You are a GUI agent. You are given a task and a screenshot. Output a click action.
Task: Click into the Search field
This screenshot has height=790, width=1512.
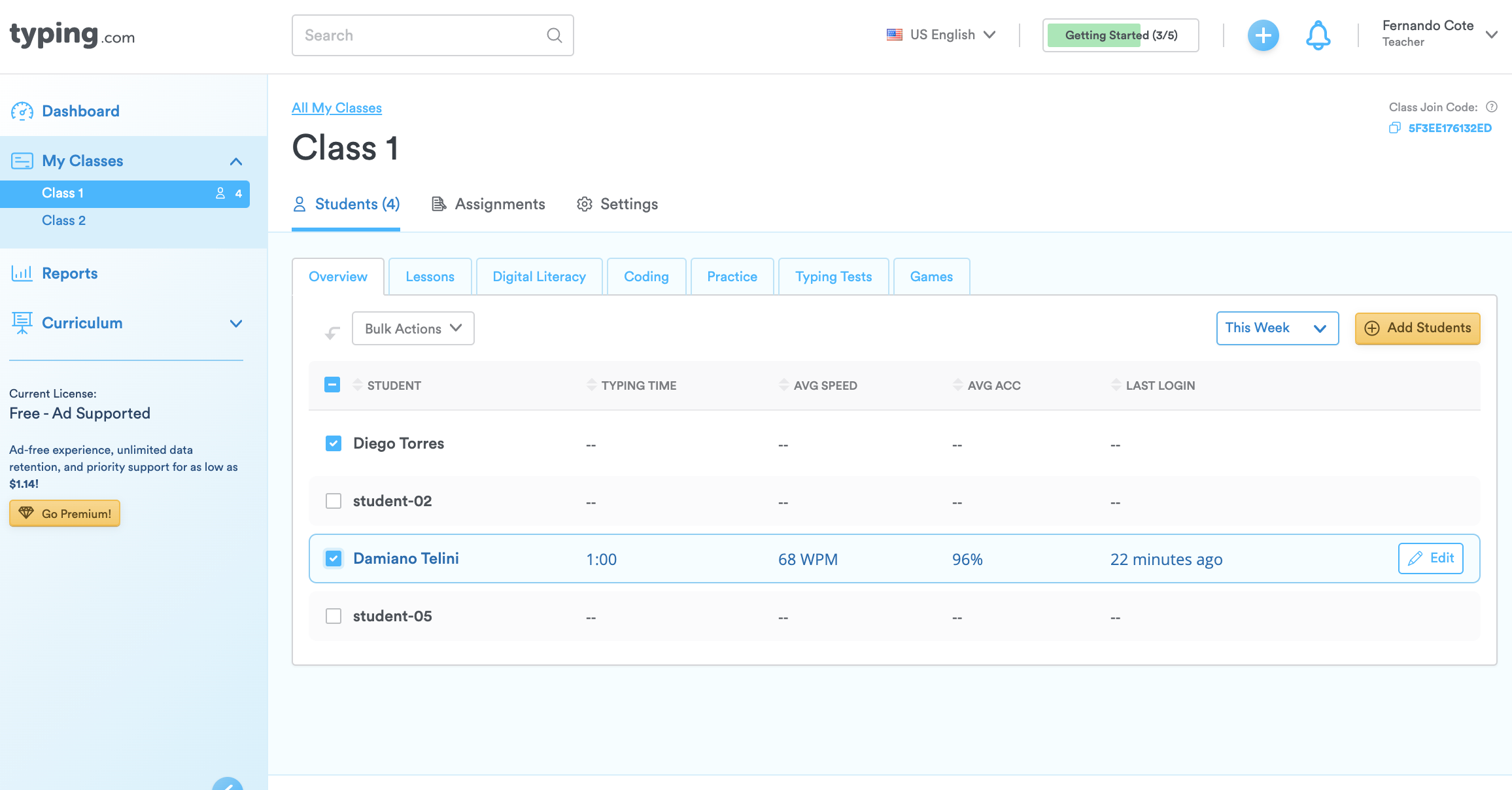click(x=419, y=35)
